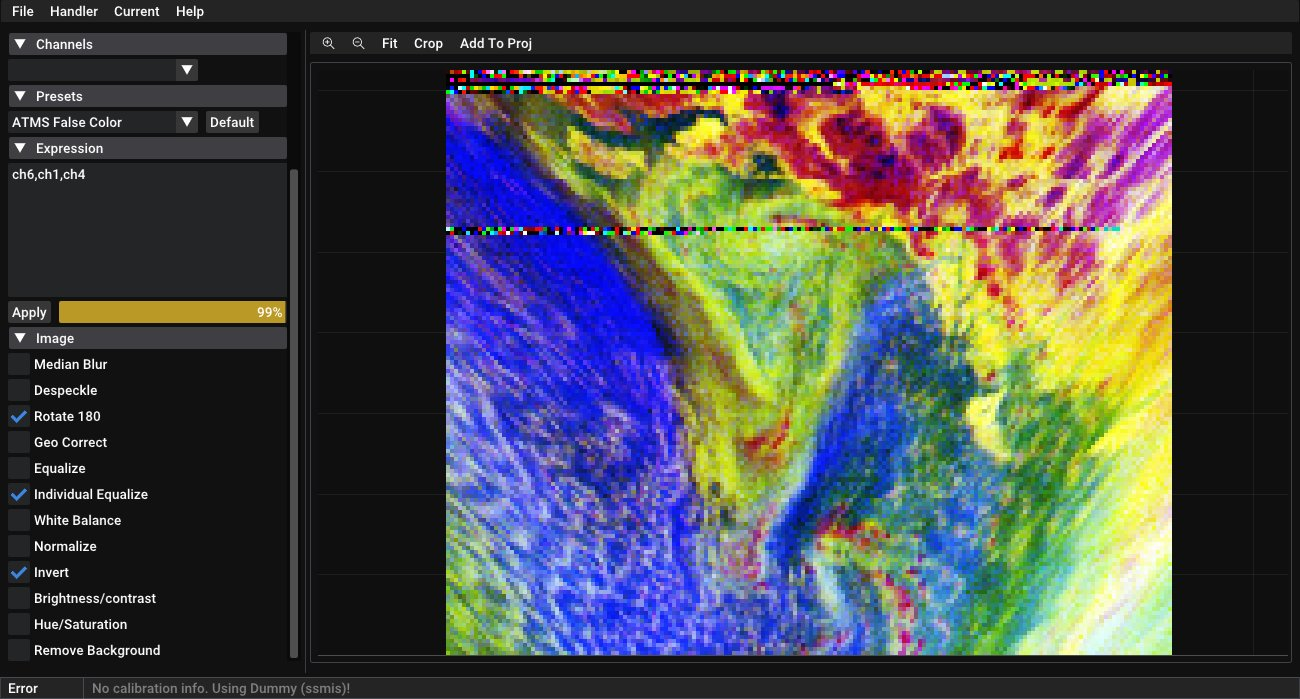The width and height of the screenshot is (1300, 699).
Task: Click the yellow 99% progress bar
Action: [171, 312]
